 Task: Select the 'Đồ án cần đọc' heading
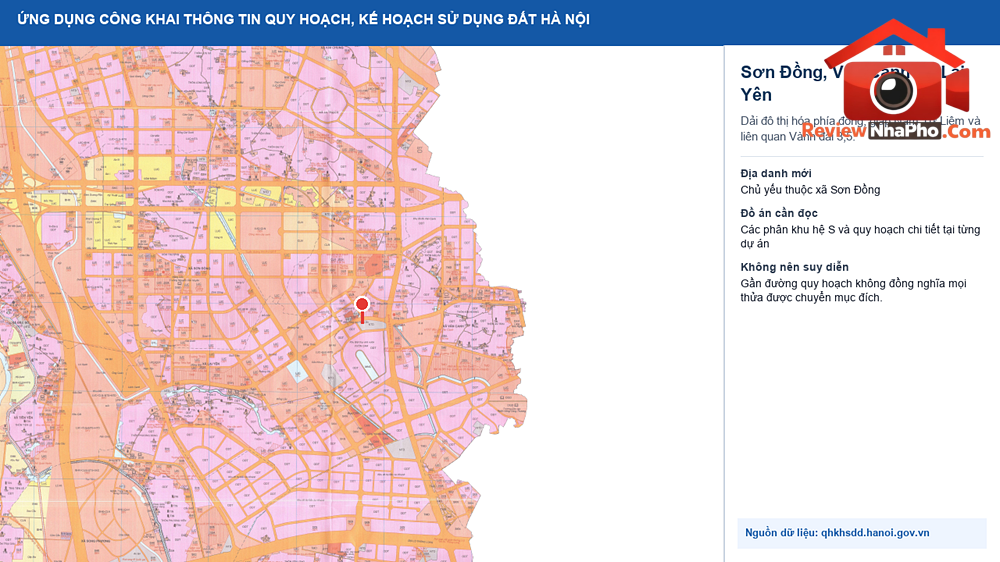[779, 213]
